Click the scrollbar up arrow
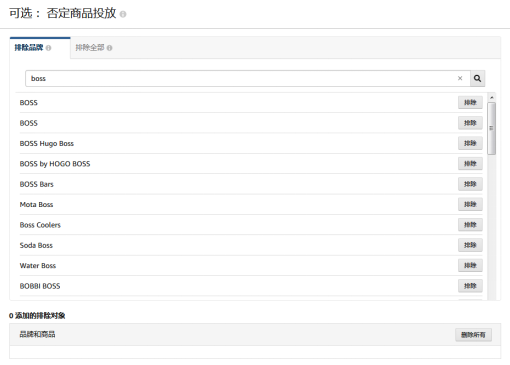This screenshot has height=365, width=510. (x=491, y=97)
